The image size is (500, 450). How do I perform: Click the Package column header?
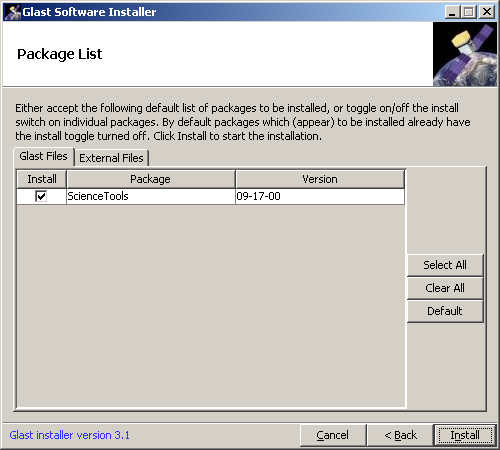tap(151, 179)
